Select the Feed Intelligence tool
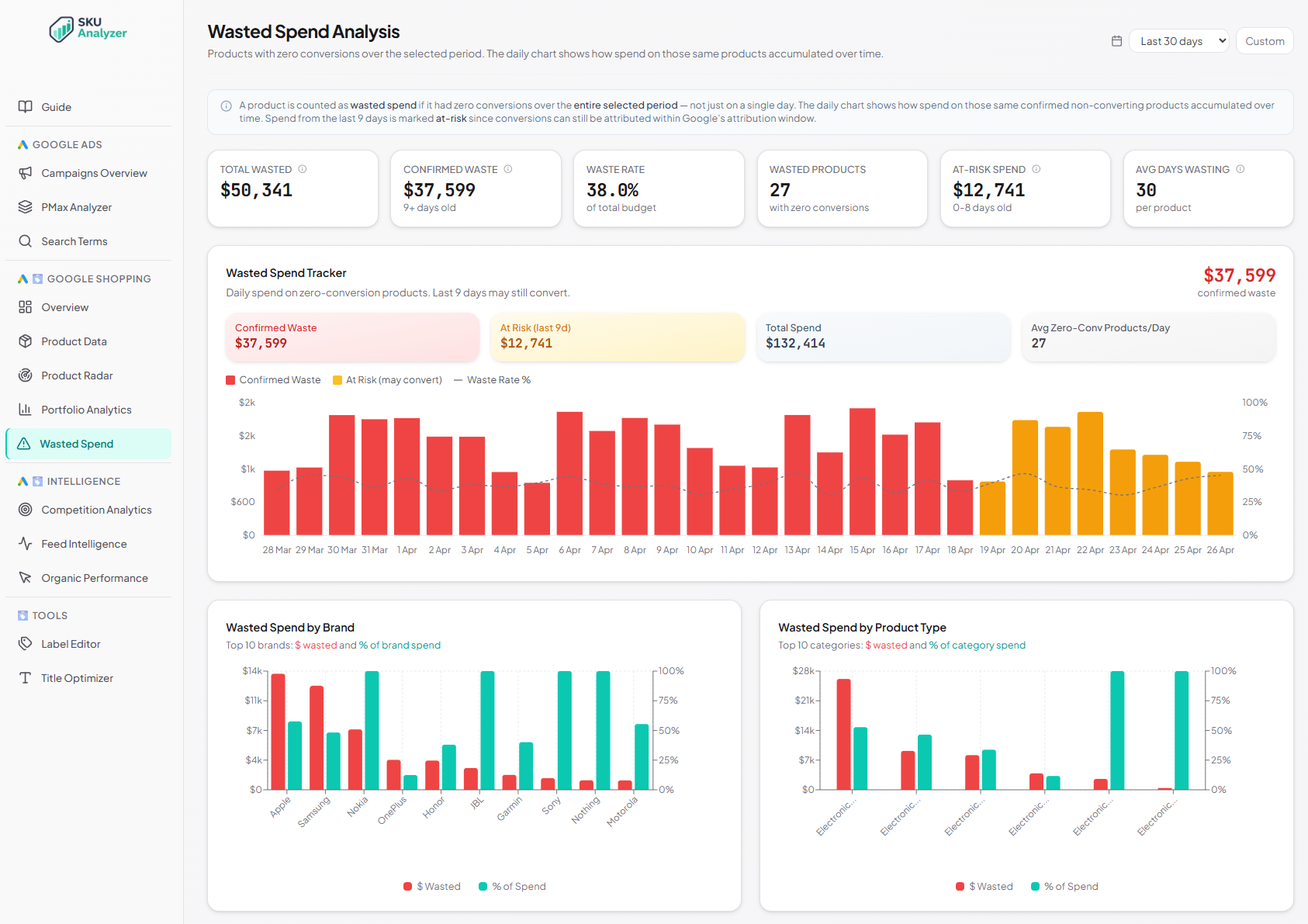1308x924 pixels. (x=83, y=543)
